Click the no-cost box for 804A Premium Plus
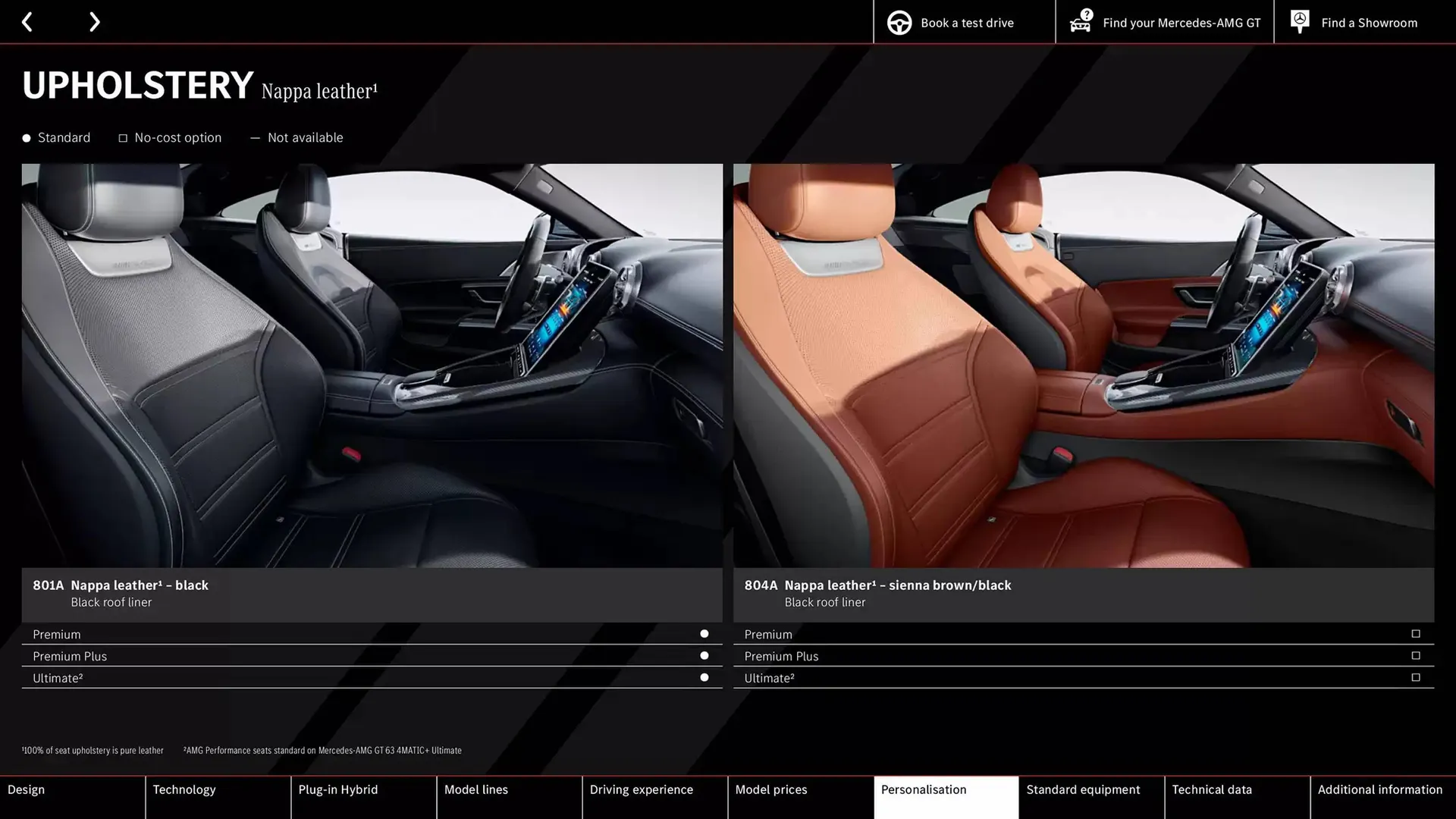Screen dimensions: 1456x819 pos(1416,656)
